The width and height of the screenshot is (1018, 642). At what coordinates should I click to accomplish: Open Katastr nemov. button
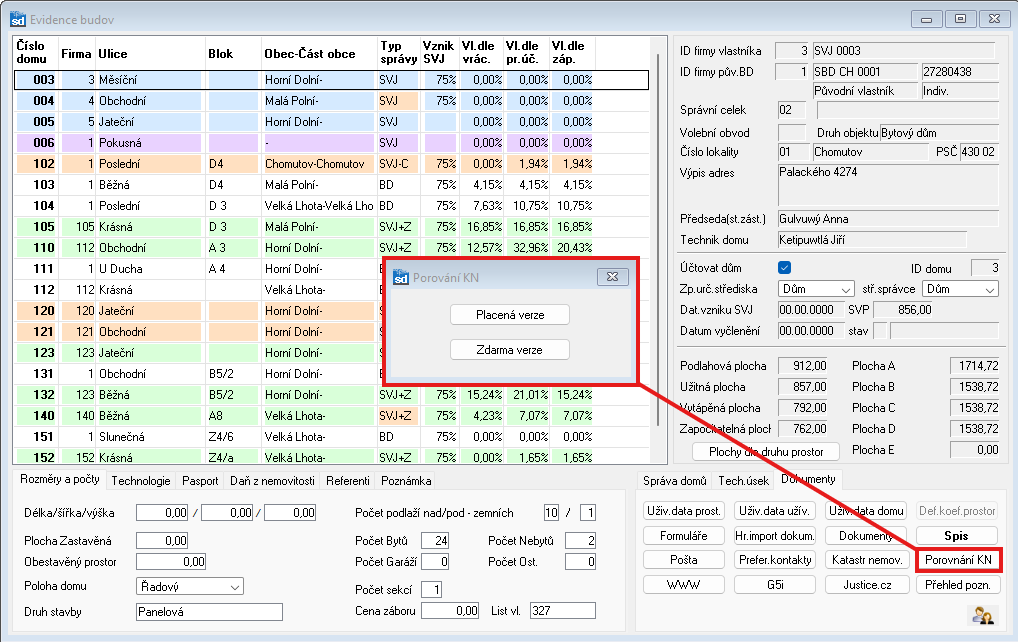[867, 560]
